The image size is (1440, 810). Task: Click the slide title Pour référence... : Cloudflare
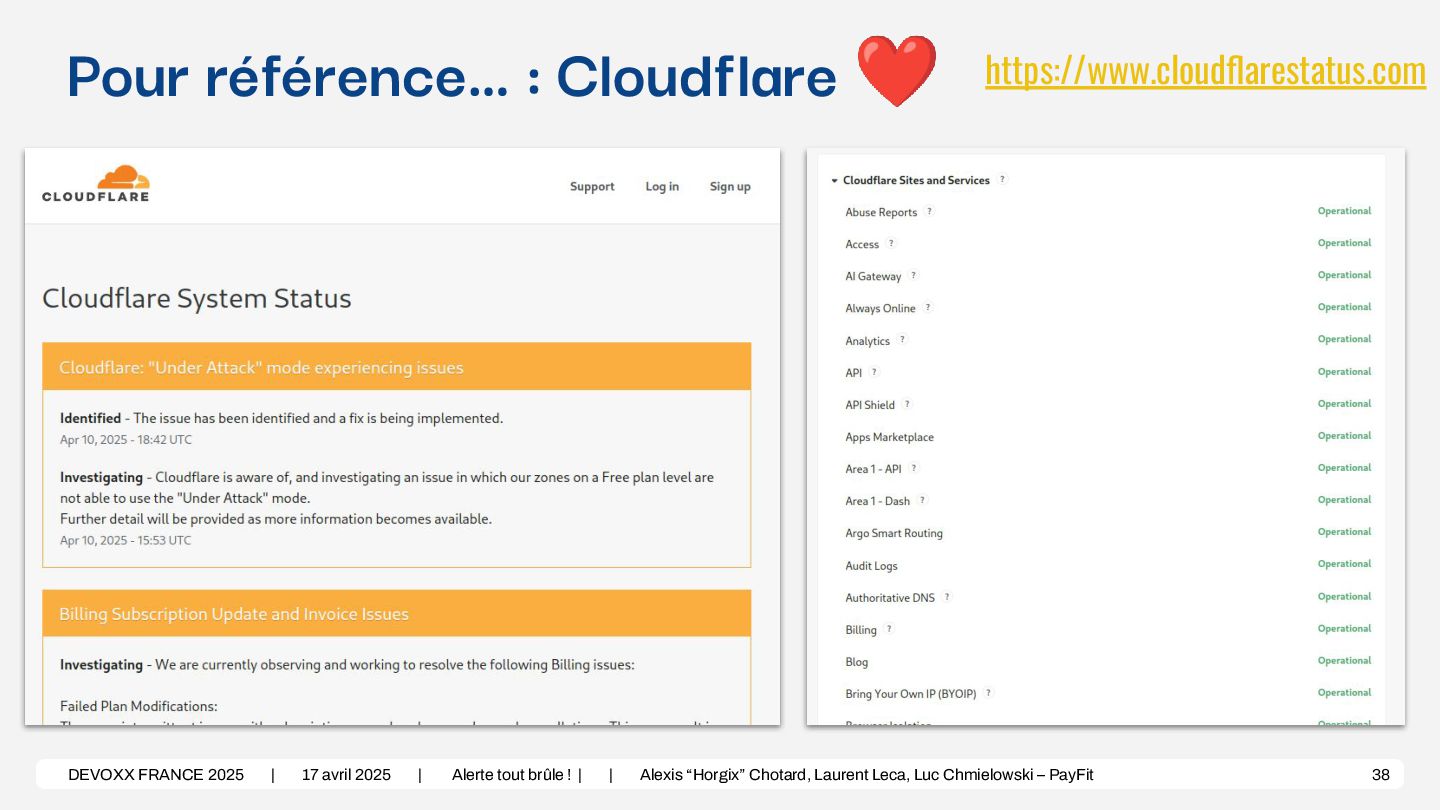coord(452,76)
